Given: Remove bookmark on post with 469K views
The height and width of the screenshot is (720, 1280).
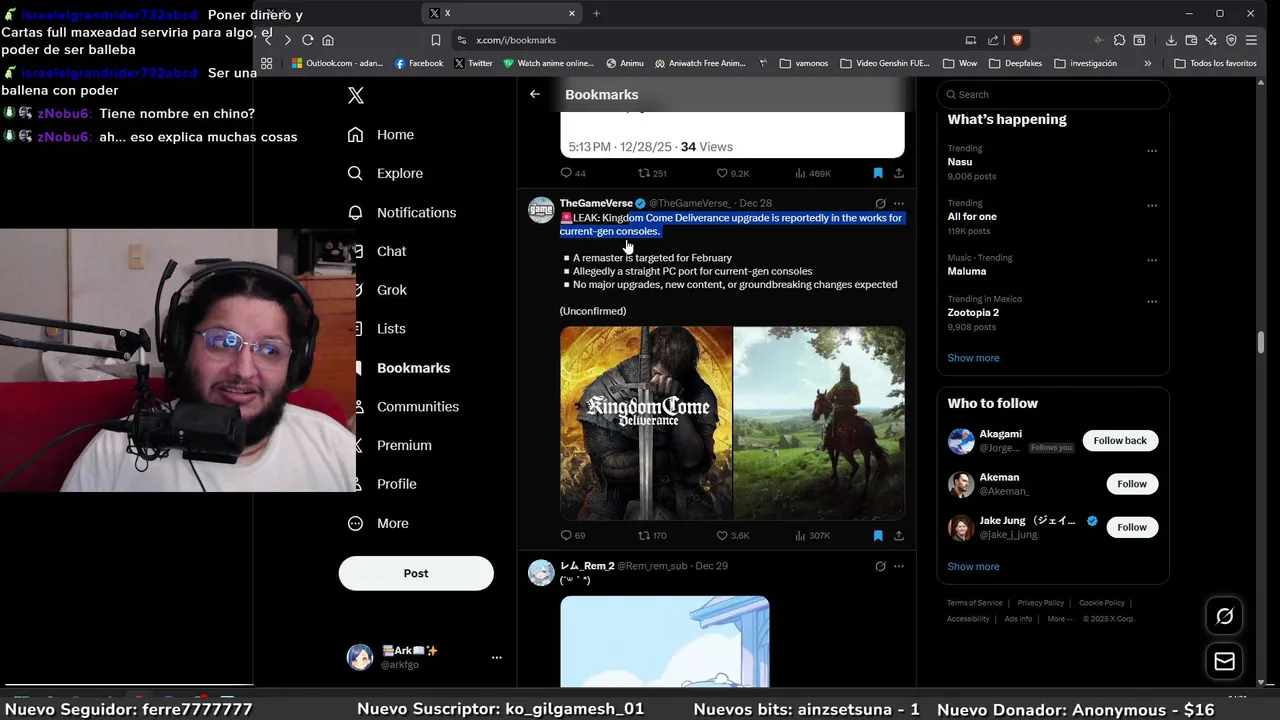Looking at the screenshot, I should [878, 173].
